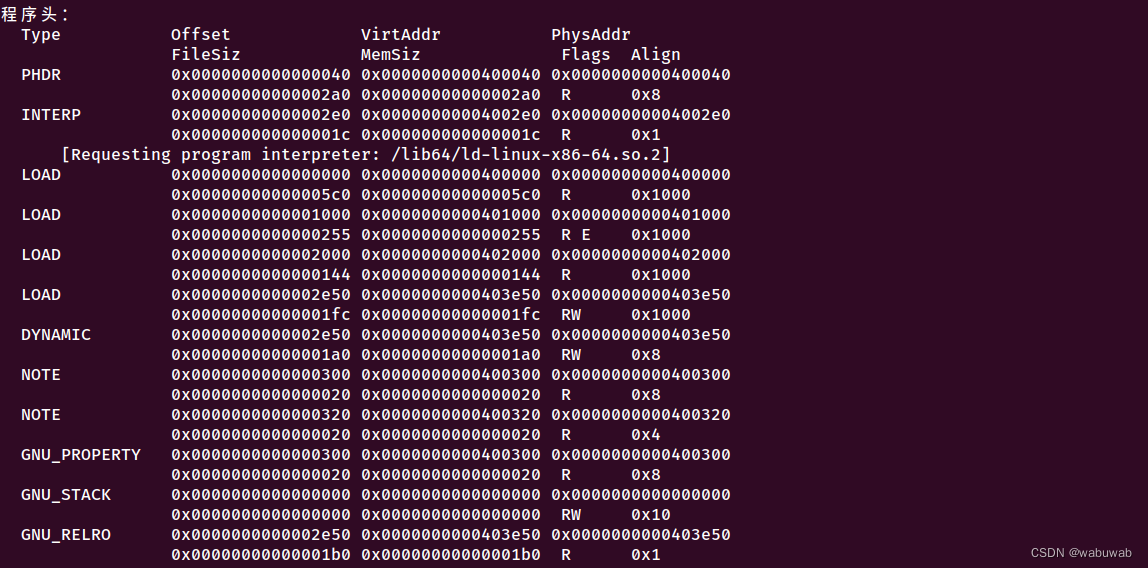1148x568 pixels.
Task: Click the PHDR segment type label
Action: pyautogui.click(x=41, y=75)
